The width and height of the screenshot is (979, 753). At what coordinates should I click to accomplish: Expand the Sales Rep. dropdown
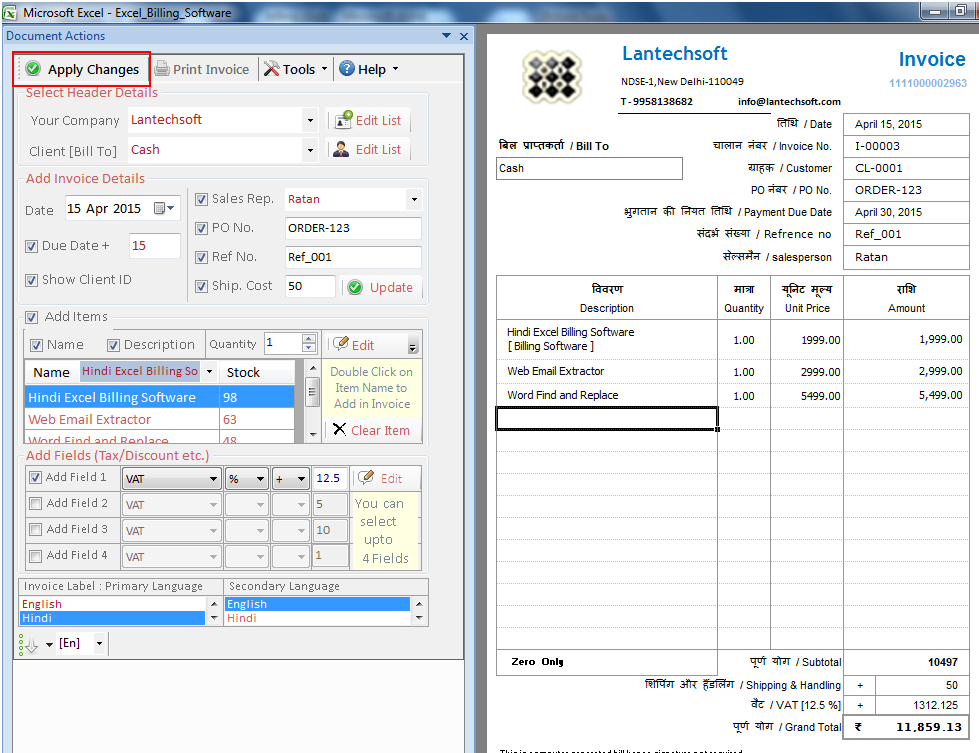pyautogui.click(x=414, y=199)
